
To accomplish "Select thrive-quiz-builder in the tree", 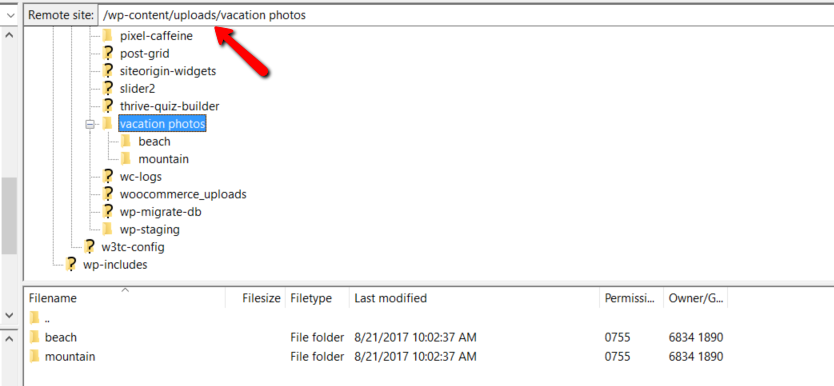I will [x=169, y=106].
